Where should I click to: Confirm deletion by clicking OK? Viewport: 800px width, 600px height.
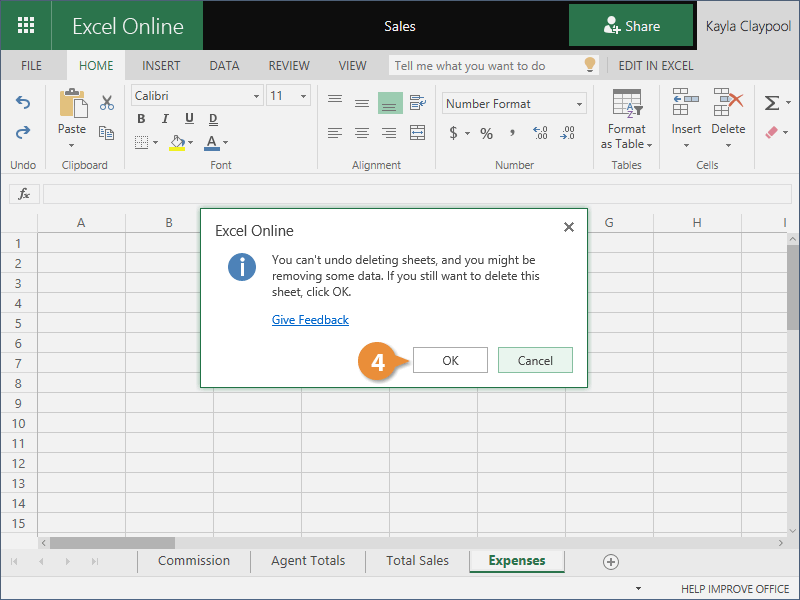tap(450, 360)
